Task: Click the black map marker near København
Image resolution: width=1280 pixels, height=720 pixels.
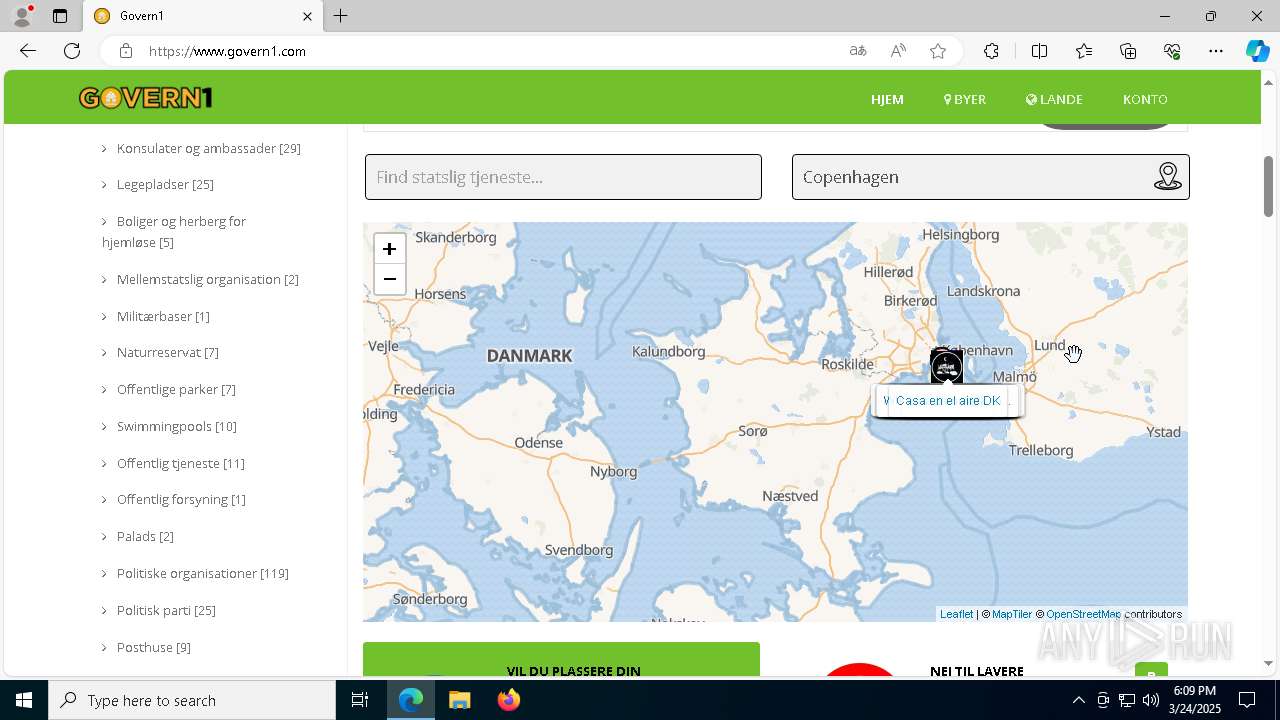Action: tap(946, 366)
